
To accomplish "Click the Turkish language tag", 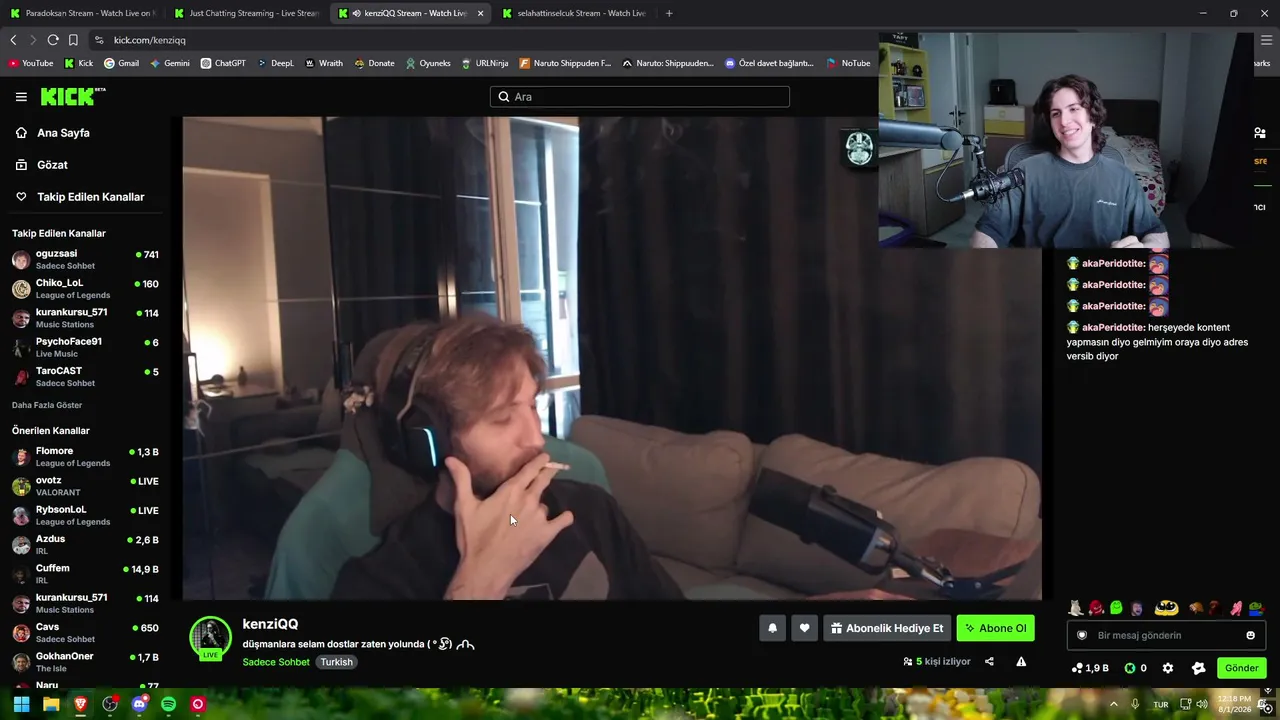I will tap(336, 662).
